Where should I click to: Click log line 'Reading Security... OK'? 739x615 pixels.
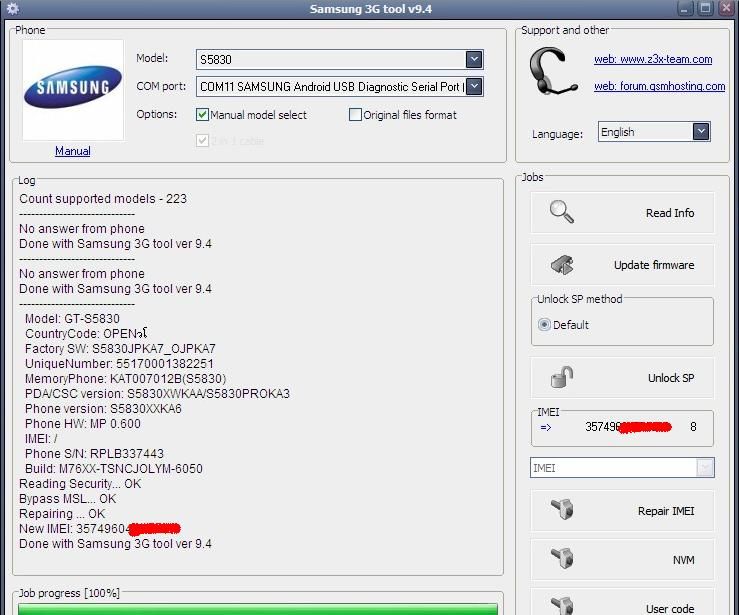(80, 484)
